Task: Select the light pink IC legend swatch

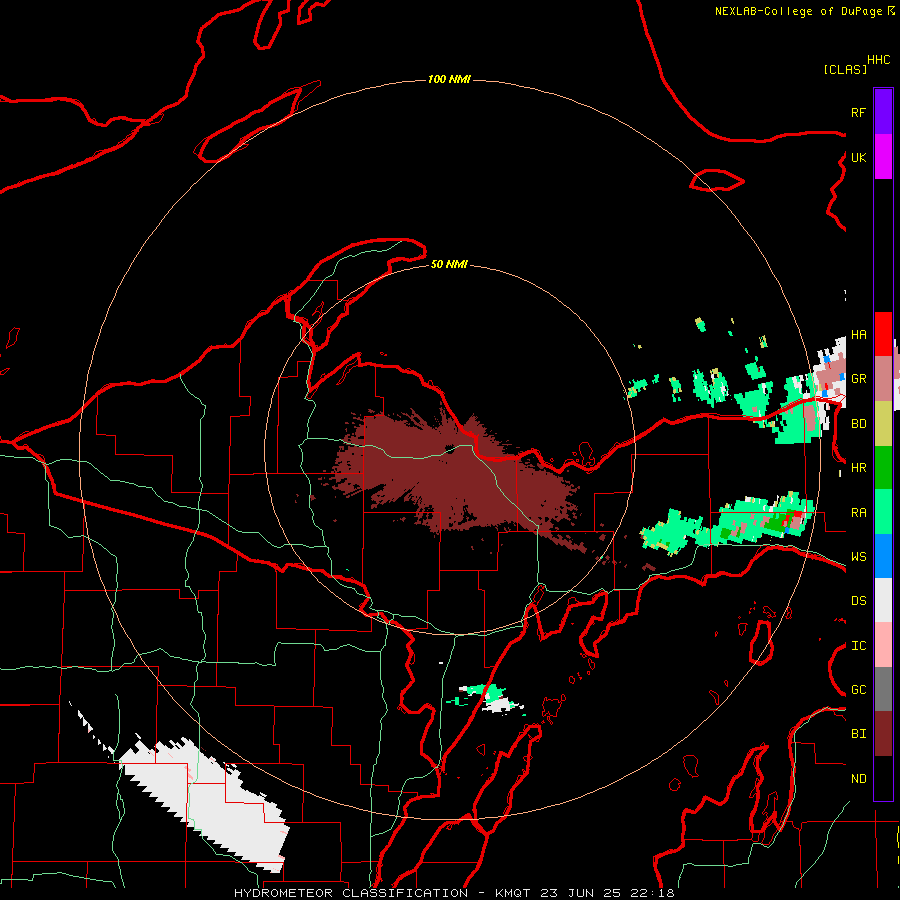Action: click(x=883, y=645)
